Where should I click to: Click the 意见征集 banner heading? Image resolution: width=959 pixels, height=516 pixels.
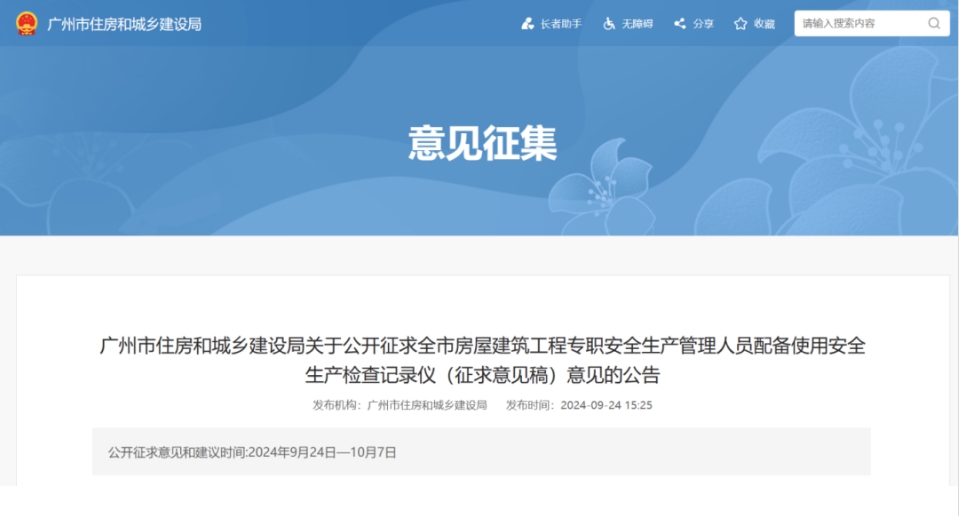(482, 143)
